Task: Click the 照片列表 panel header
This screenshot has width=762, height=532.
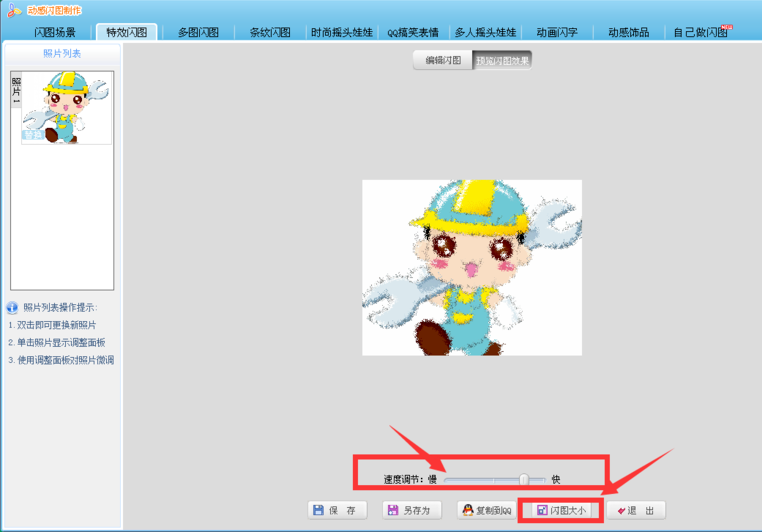Action: pyautogui.click(x=62, y=53)
